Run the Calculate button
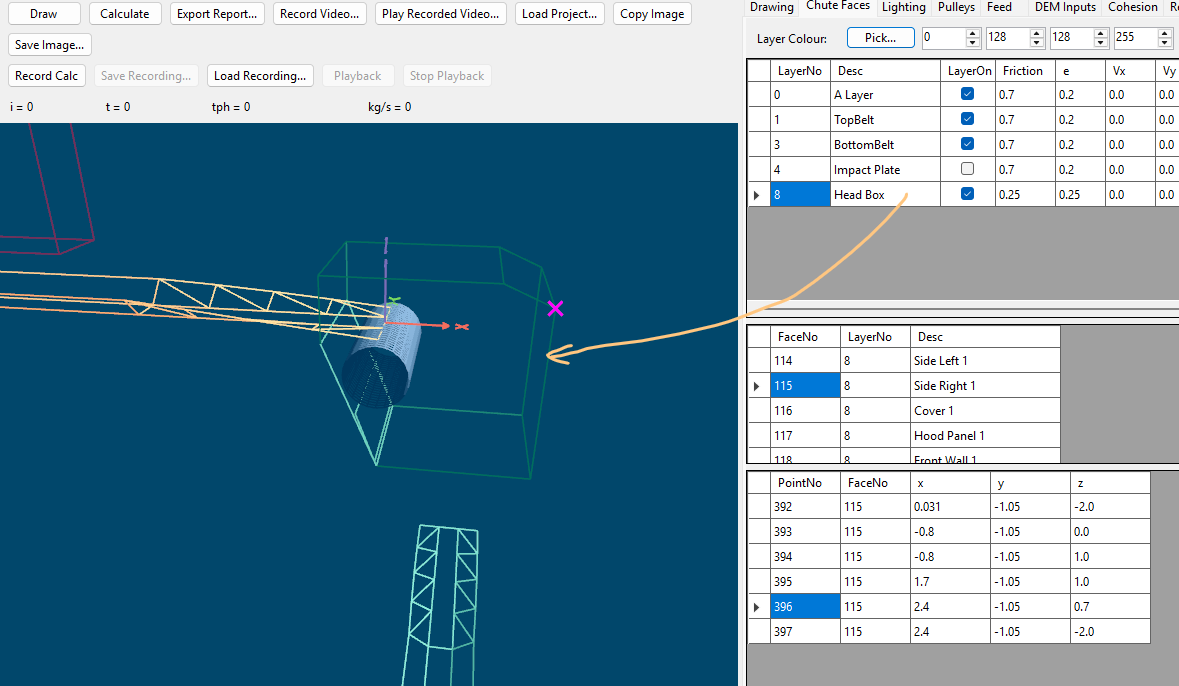 click(125, 14)
